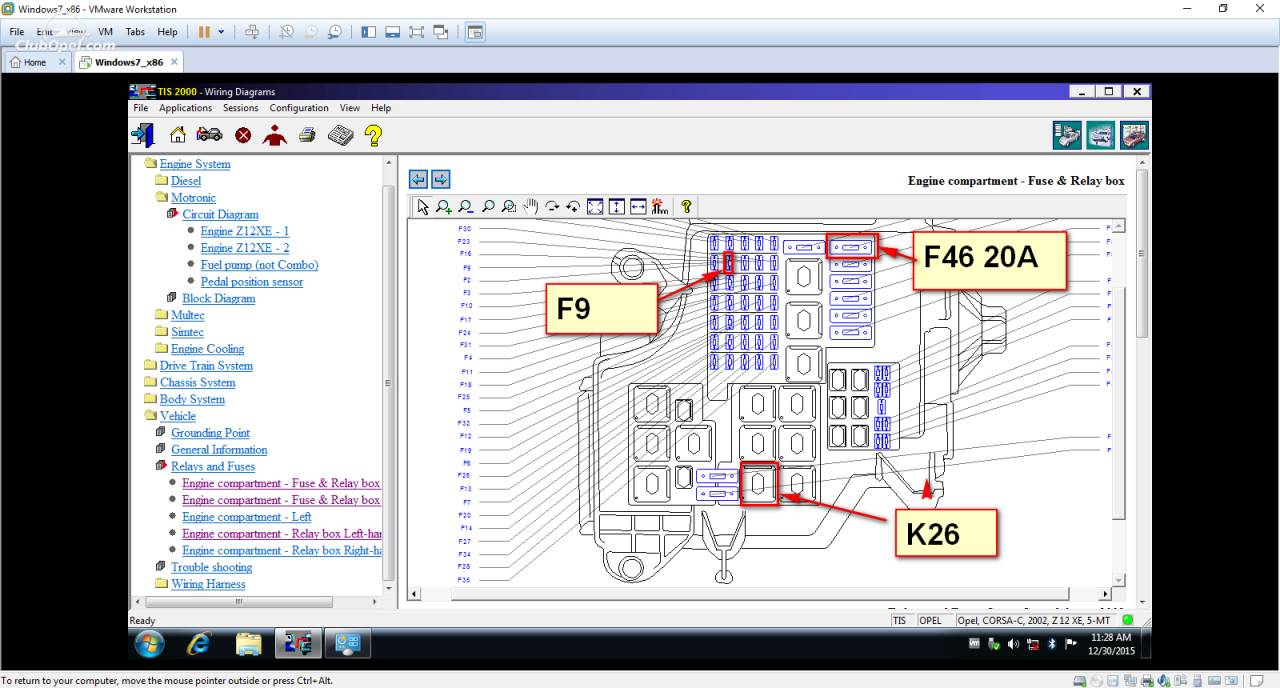This screenshot has height=688, width=1280.
Task: Rotate diagram clockwise
Action: point(552,207)
